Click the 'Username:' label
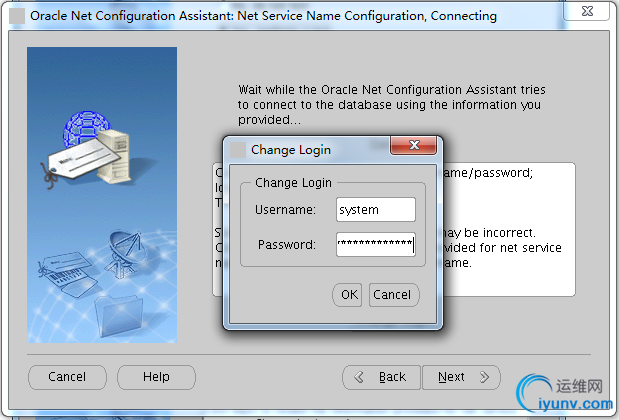619x420 pixels. [x=285, y=210]
